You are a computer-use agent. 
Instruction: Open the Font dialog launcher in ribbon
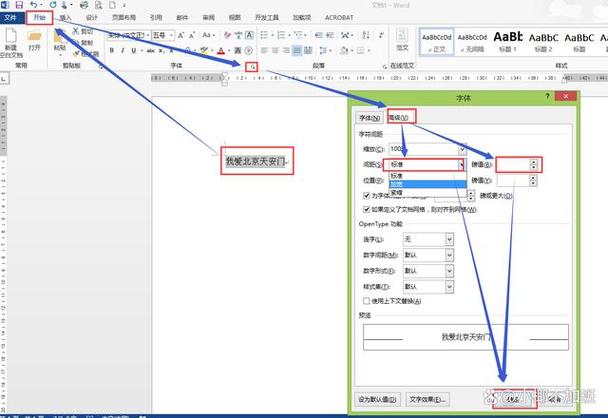coord(252,67)
